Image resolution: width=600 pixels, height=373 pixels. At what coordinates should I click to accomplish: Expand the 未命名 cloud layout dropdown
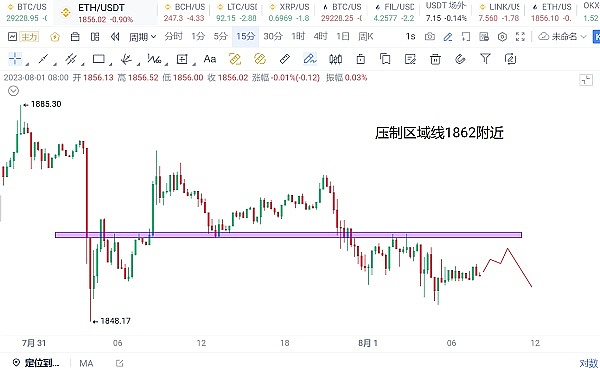pyautogui.click(x=562, y=37)
